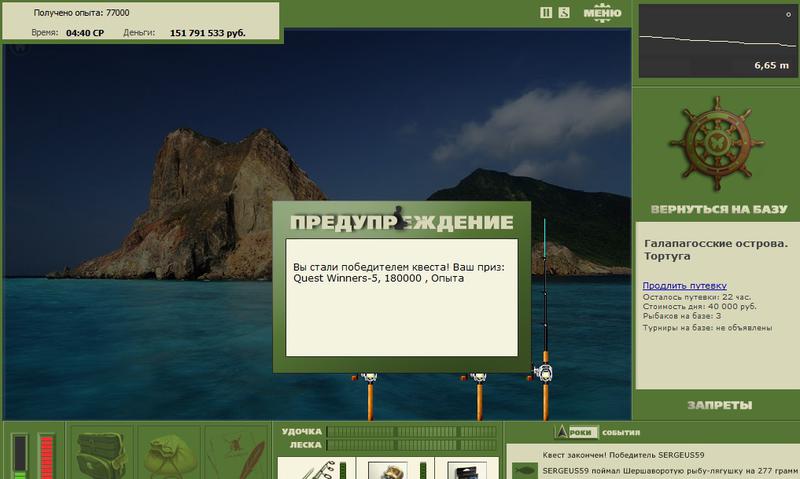Click the fish icon in events list
Screen dimensions: 800x479
(524, 469)
